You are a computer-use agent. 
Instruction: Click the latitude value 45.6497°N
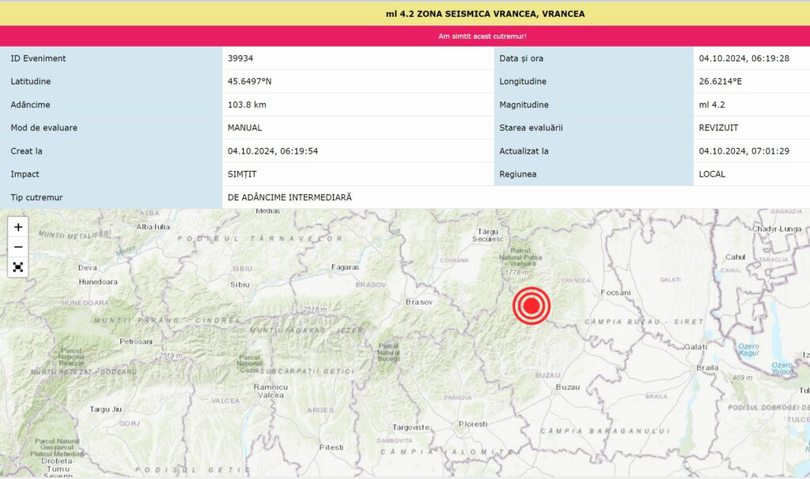249,82
